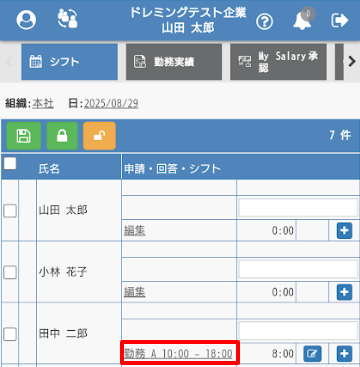
Task: Open the 本社 organization selector
Action: [x=43, y=104]
